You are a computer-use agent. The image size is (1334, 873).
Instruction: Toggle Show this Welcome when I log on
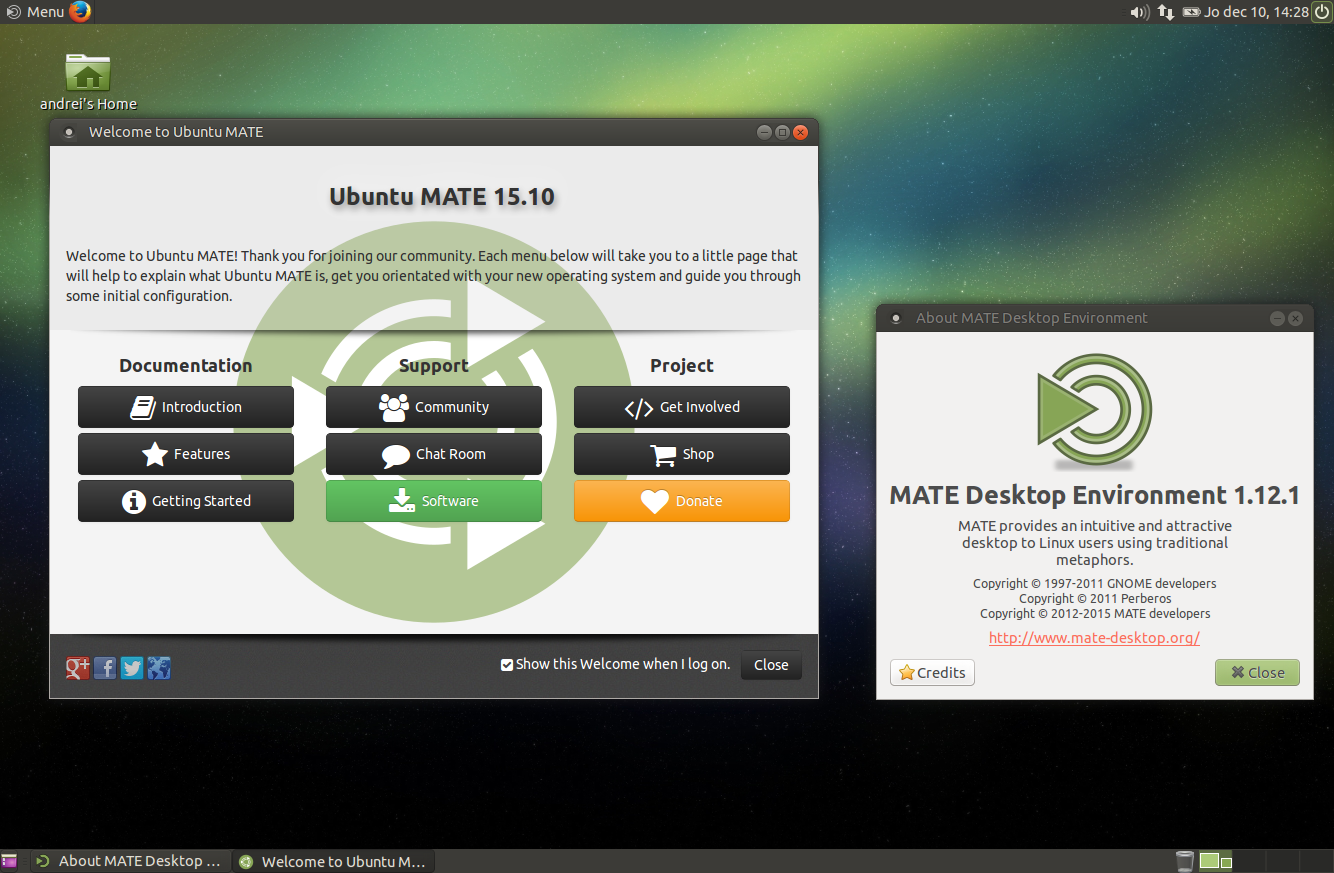coord(507,665)
